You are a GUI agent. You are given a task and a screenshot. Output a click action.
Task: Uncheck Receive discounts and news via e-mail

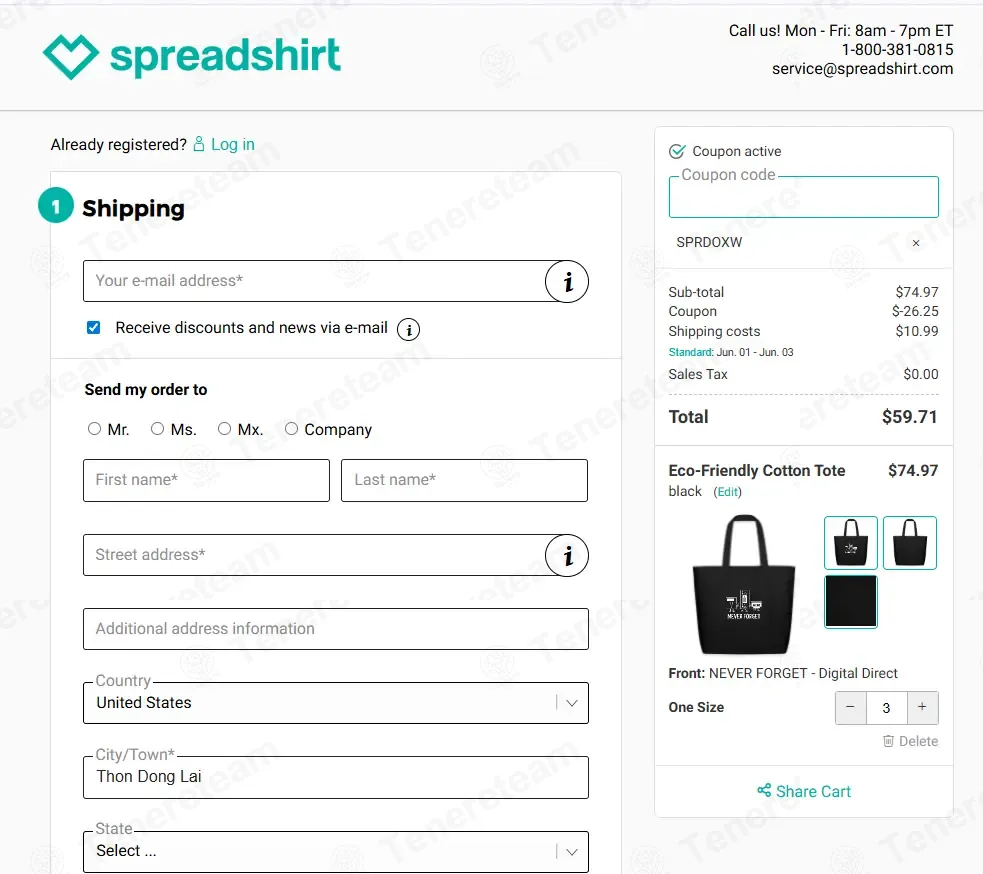coord(93,327)
